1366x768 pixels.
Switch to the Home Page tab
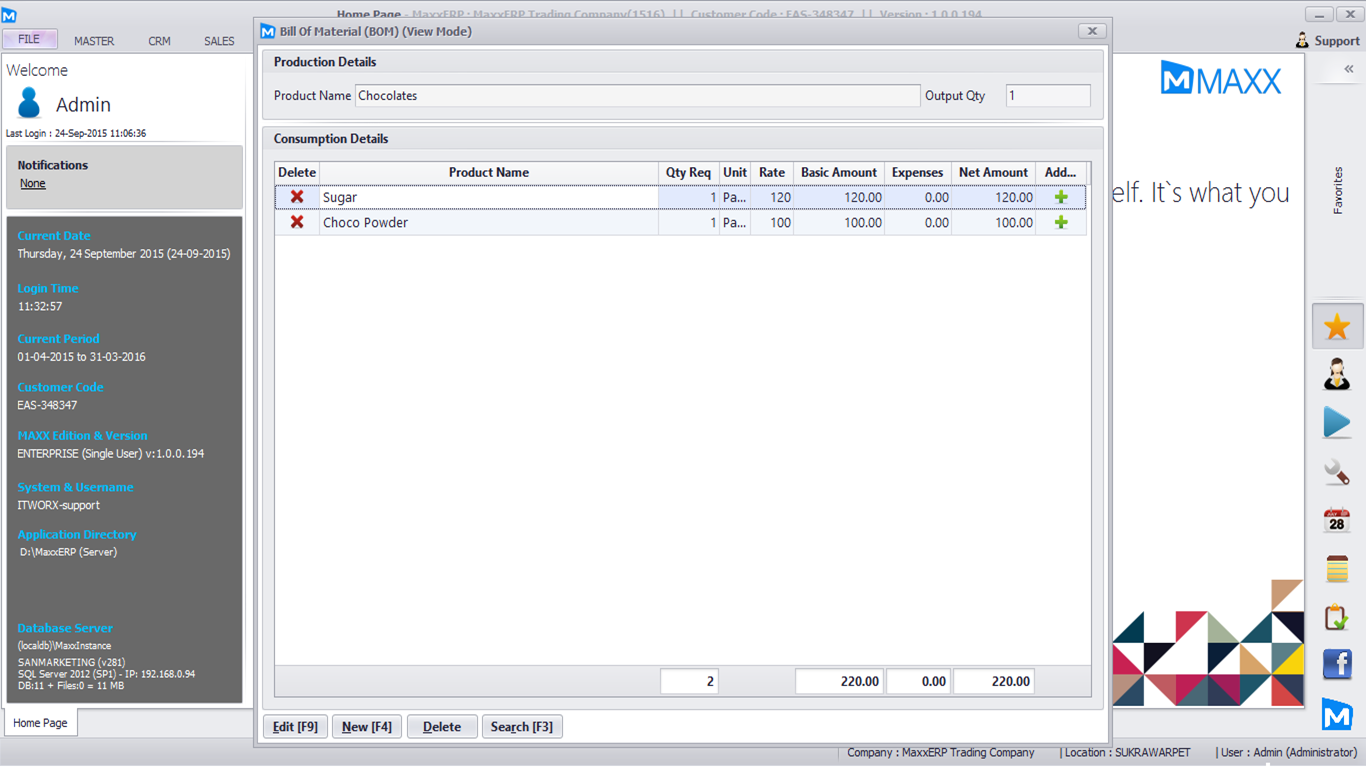[x=40, y=723]
